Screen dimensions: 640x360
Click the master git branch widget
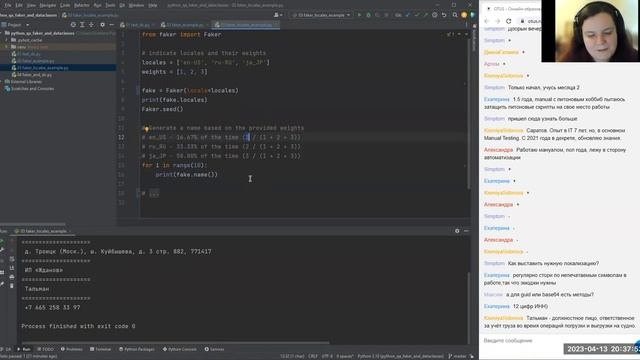[x=457, y=356]
